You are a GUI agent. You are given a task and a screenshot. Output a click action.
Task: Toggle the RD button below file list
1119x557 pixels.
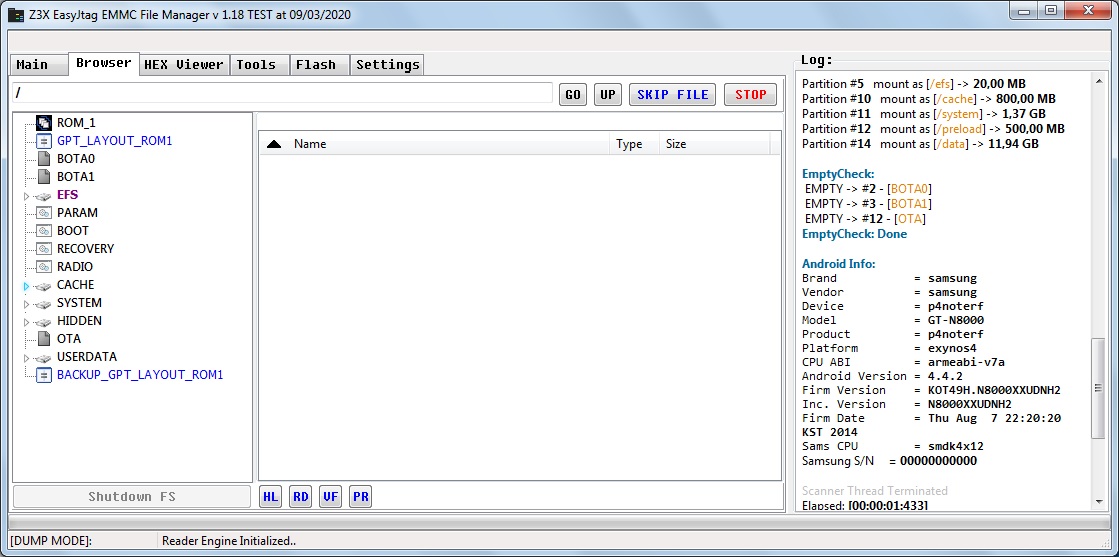click(x=300, y=497)
